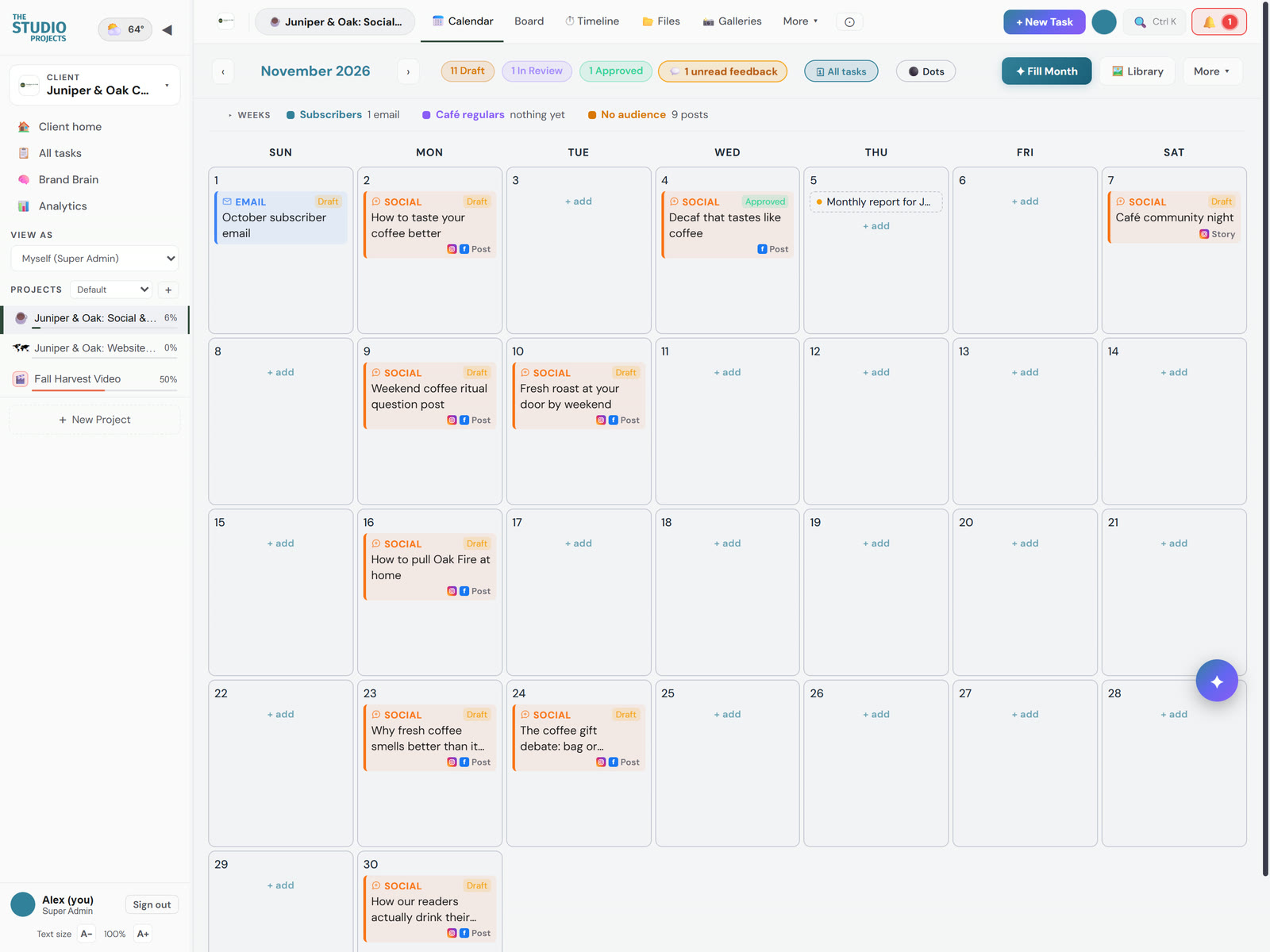Toggle the 11 Draft filter
1270x952 pixels.
(x=468, y=71)
